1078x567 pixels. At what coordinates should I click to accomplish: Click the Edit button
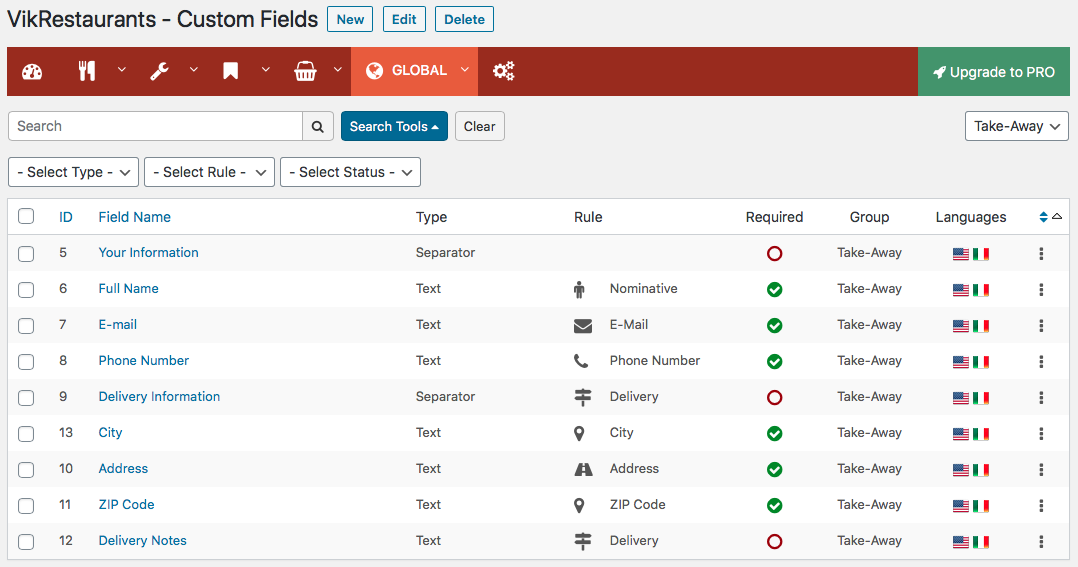click(x=404, y=19)
